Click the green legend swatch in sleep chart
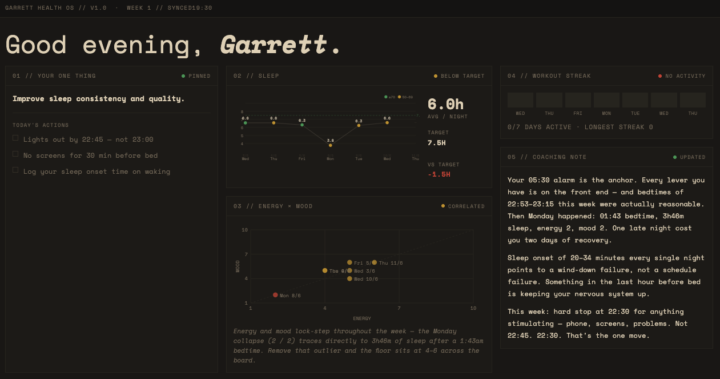The image size is (720, 379). (386, 97)
